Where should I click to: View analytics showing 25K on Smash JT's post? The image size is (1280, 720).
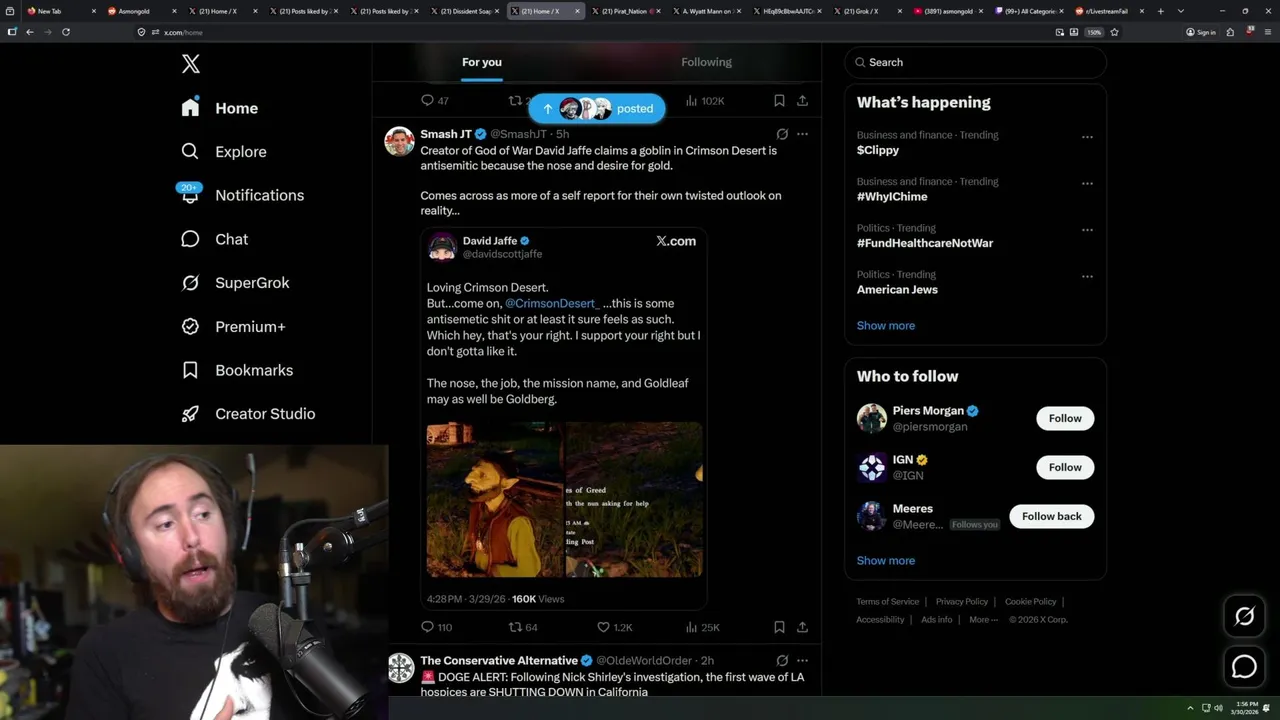coord(702,627)
